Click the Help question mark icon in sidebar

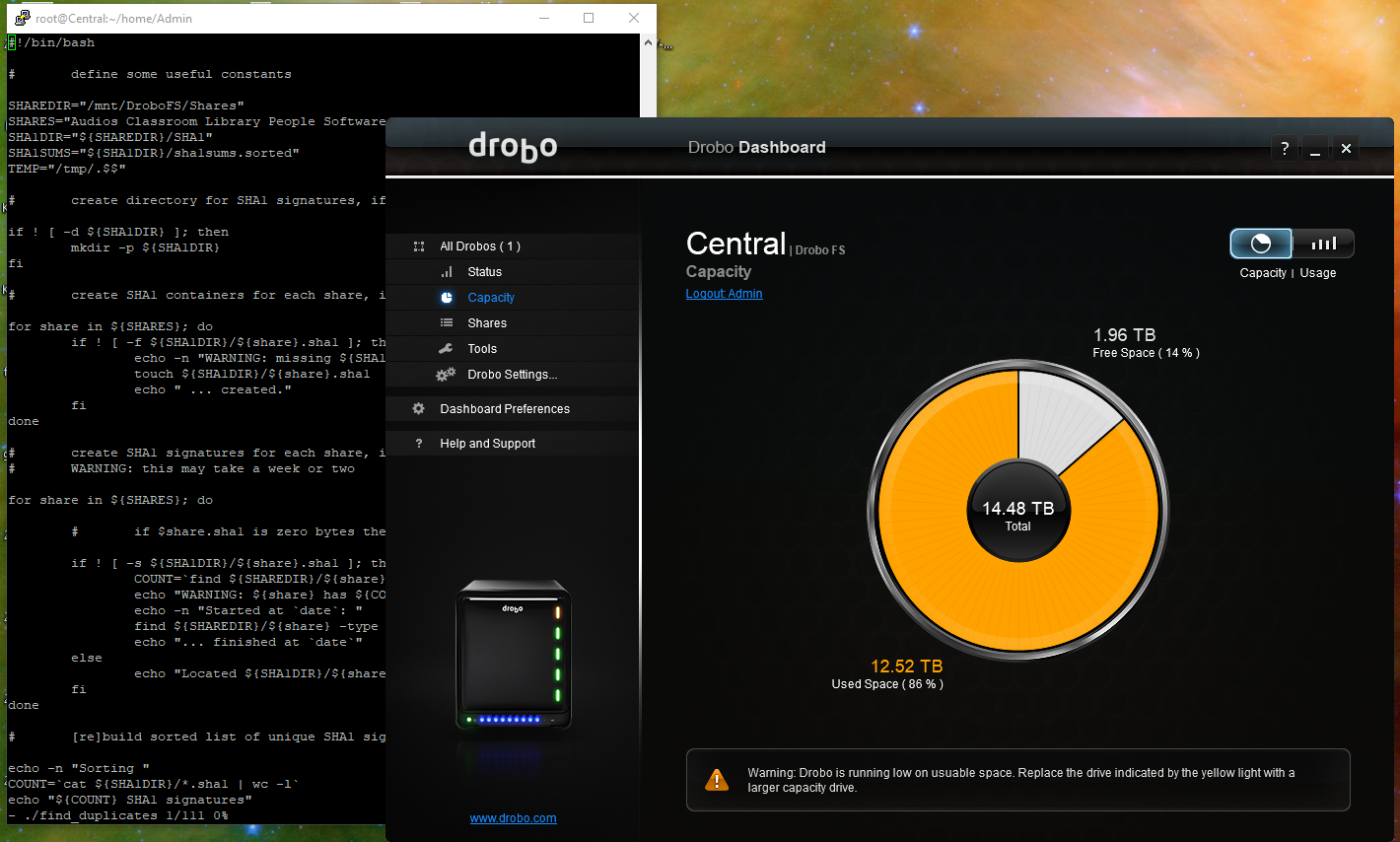(419, 444)
